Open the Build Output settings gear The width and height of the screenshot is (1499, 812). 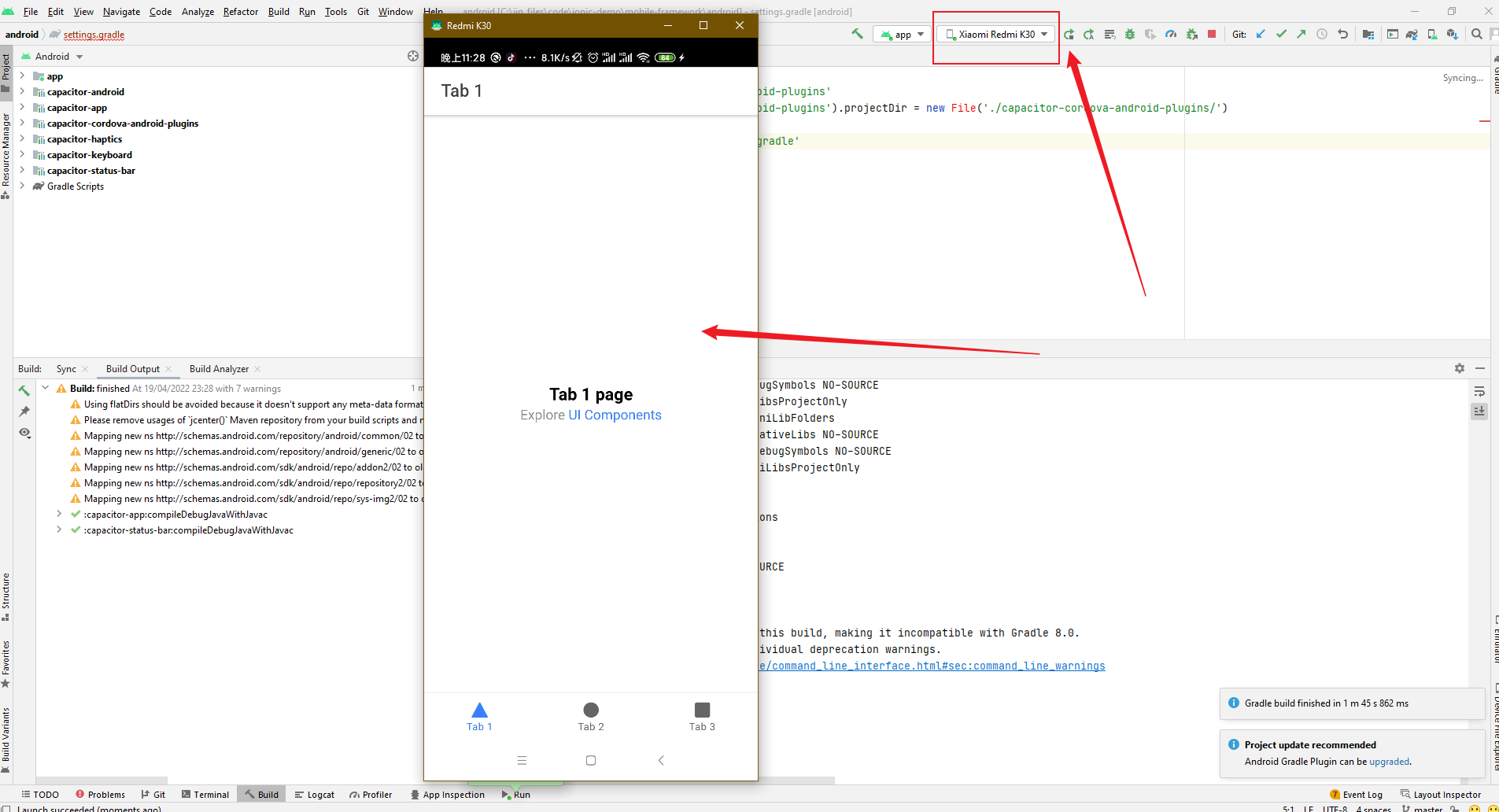tap(1460, 367)
